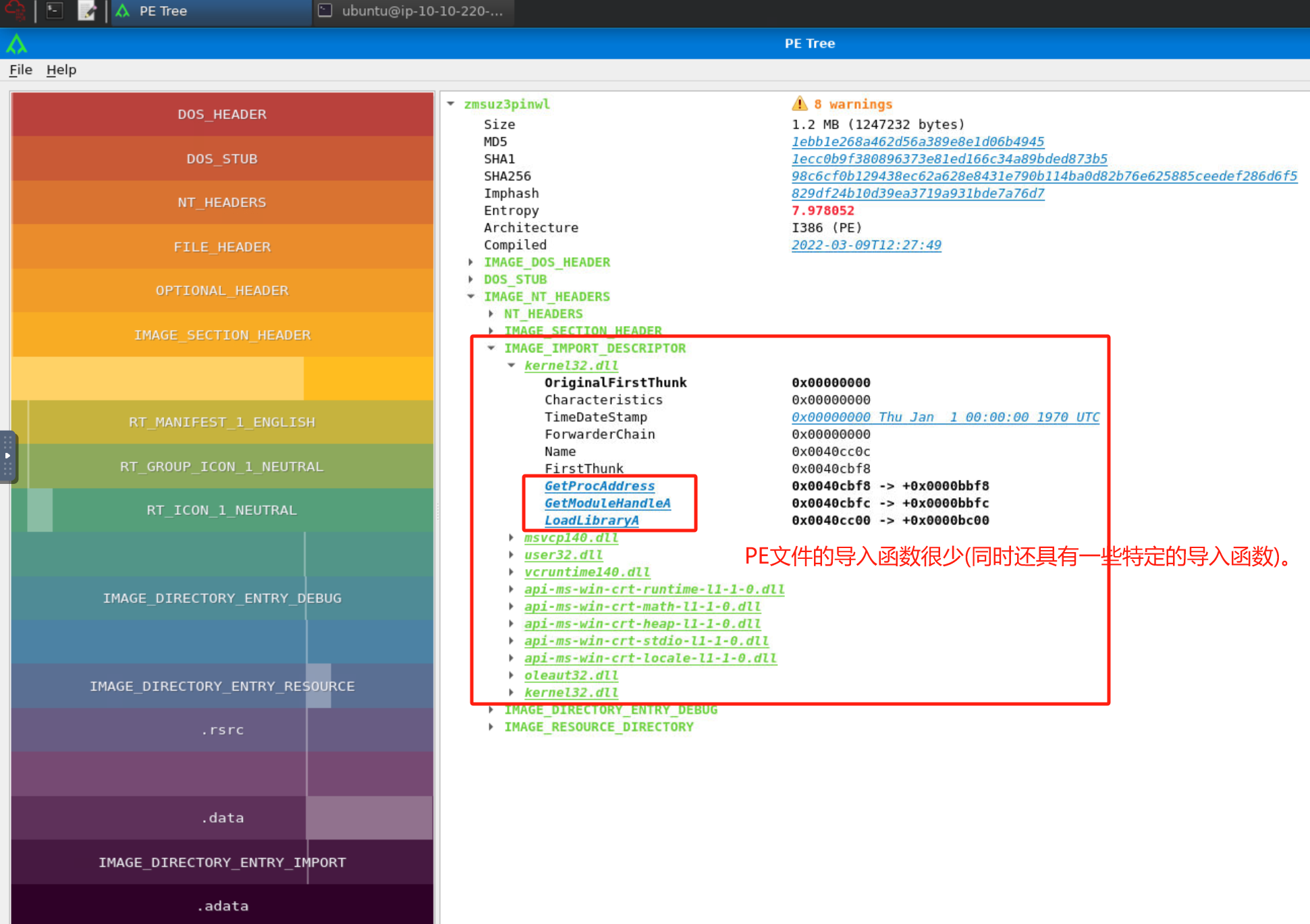Viewport: 1310px width, 924px height.
Task: Collapse the zmsuz3pinwl root node
Action: (451, 104)
